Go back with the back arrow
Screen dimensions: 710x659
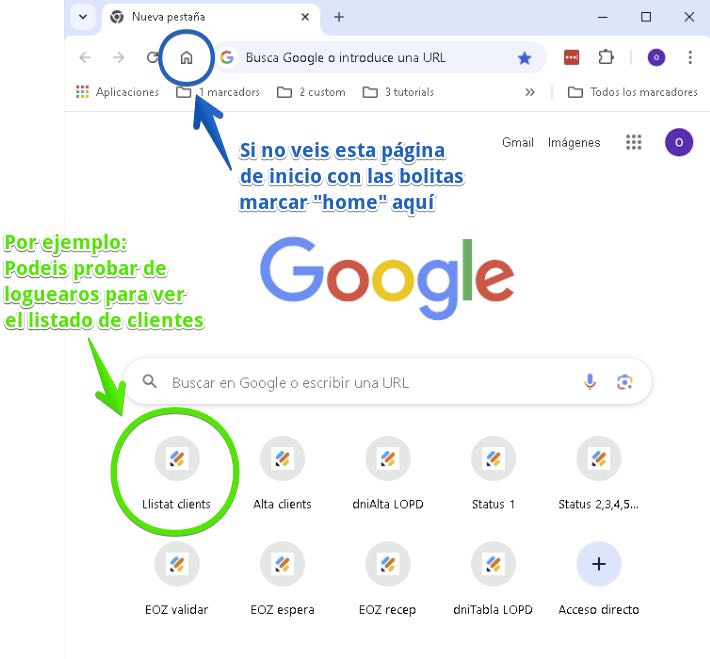coord(85,58)
